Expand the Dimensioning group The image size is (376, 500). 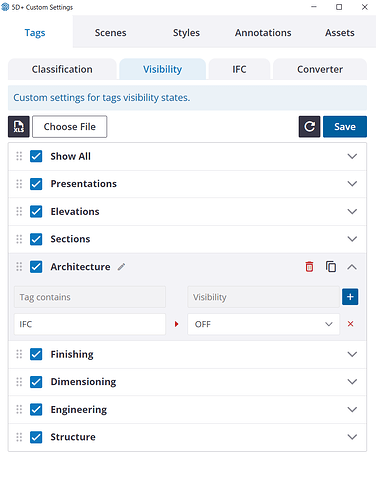(x=352, y=382)
